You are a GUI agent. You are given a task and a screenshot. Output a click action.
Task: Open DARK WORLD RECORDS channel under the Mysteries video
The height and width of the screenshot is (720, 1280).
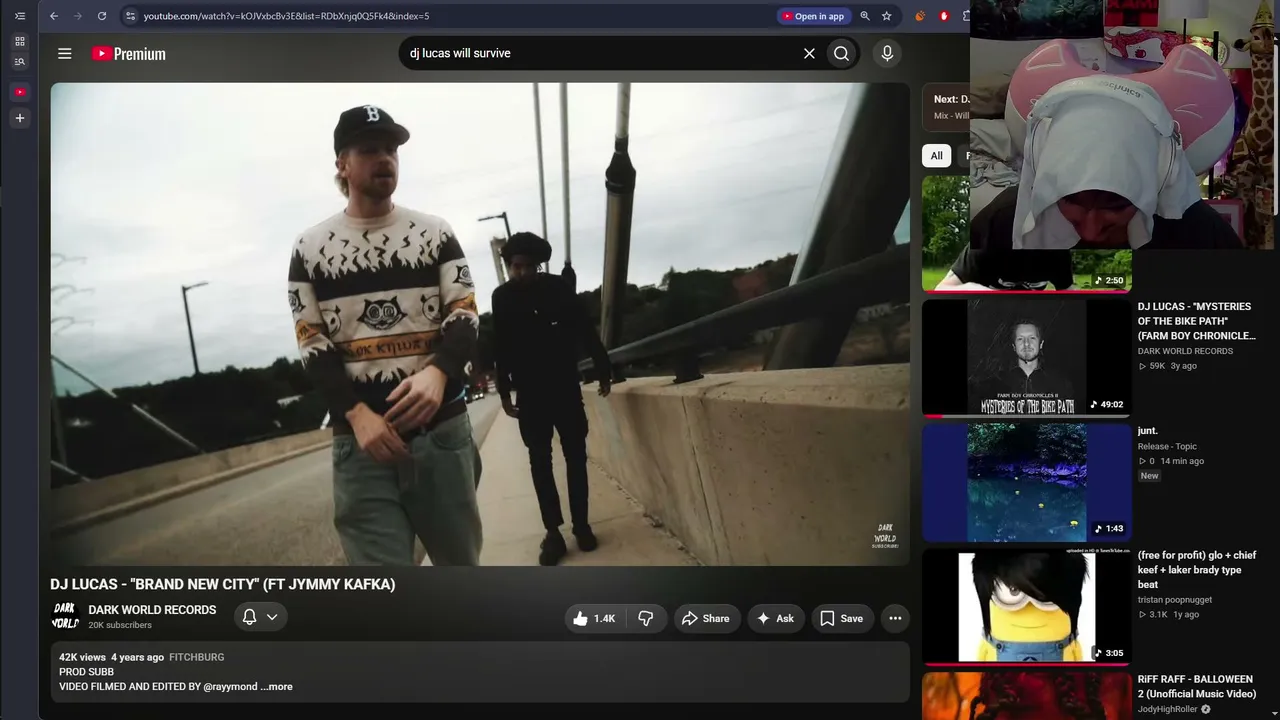coord(1185,351)
